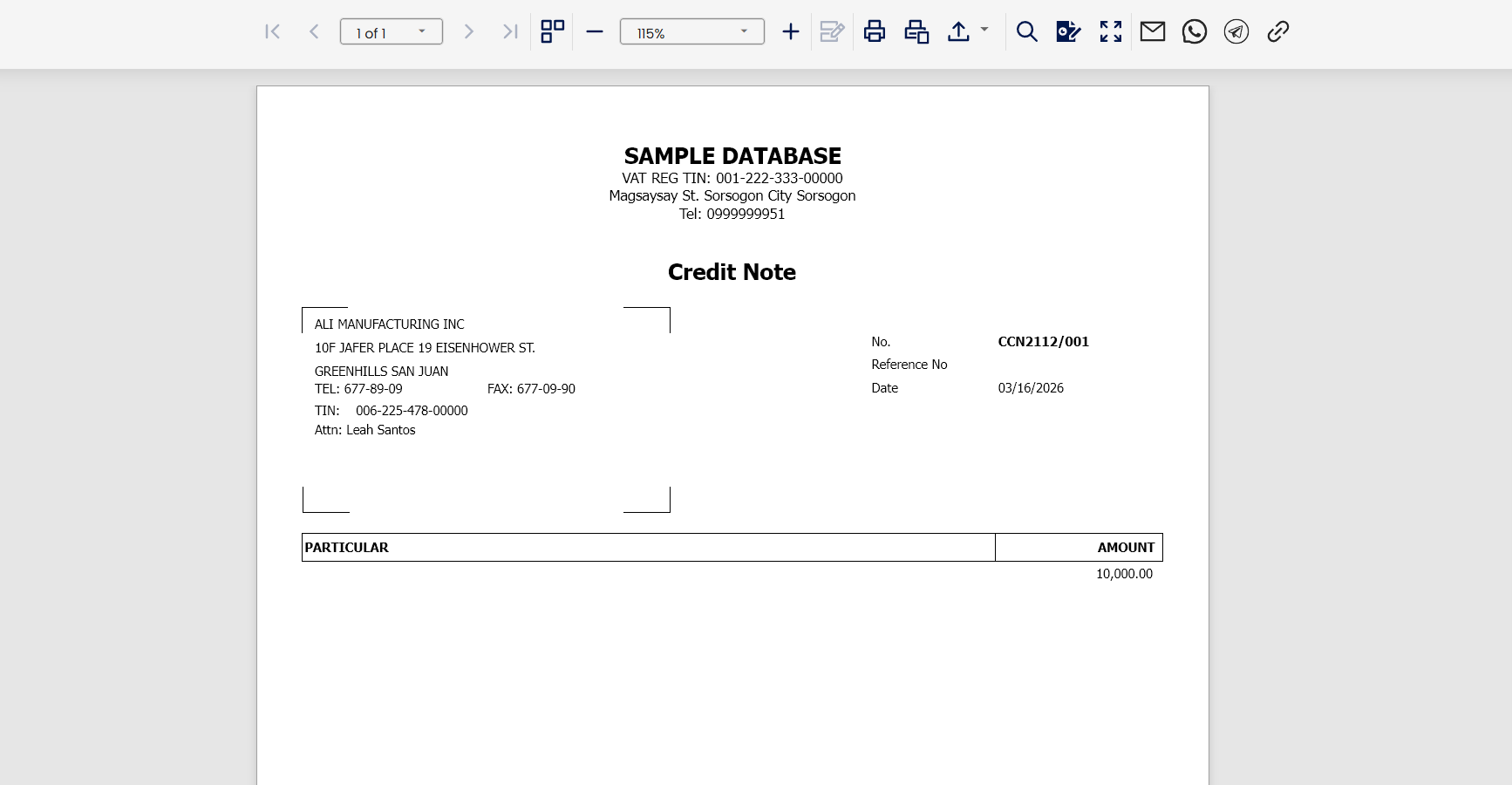1512x785 pixels.
Task: Open the search magnifier tool
Action: coord(1027,32)
